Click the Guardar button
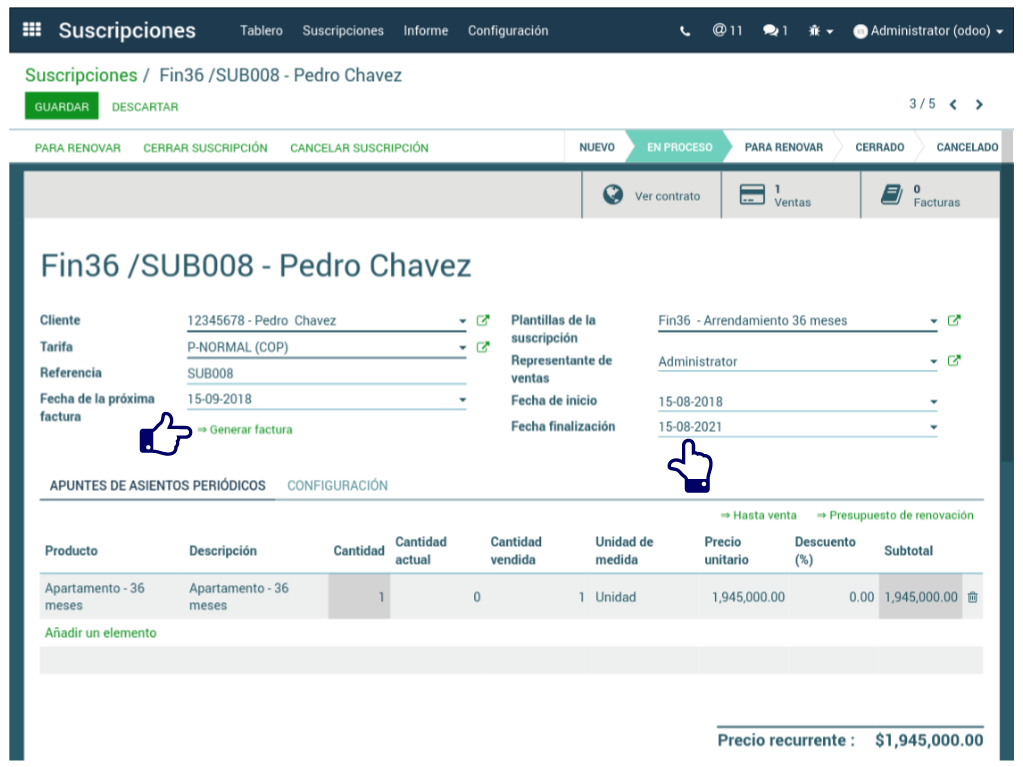 61,107
